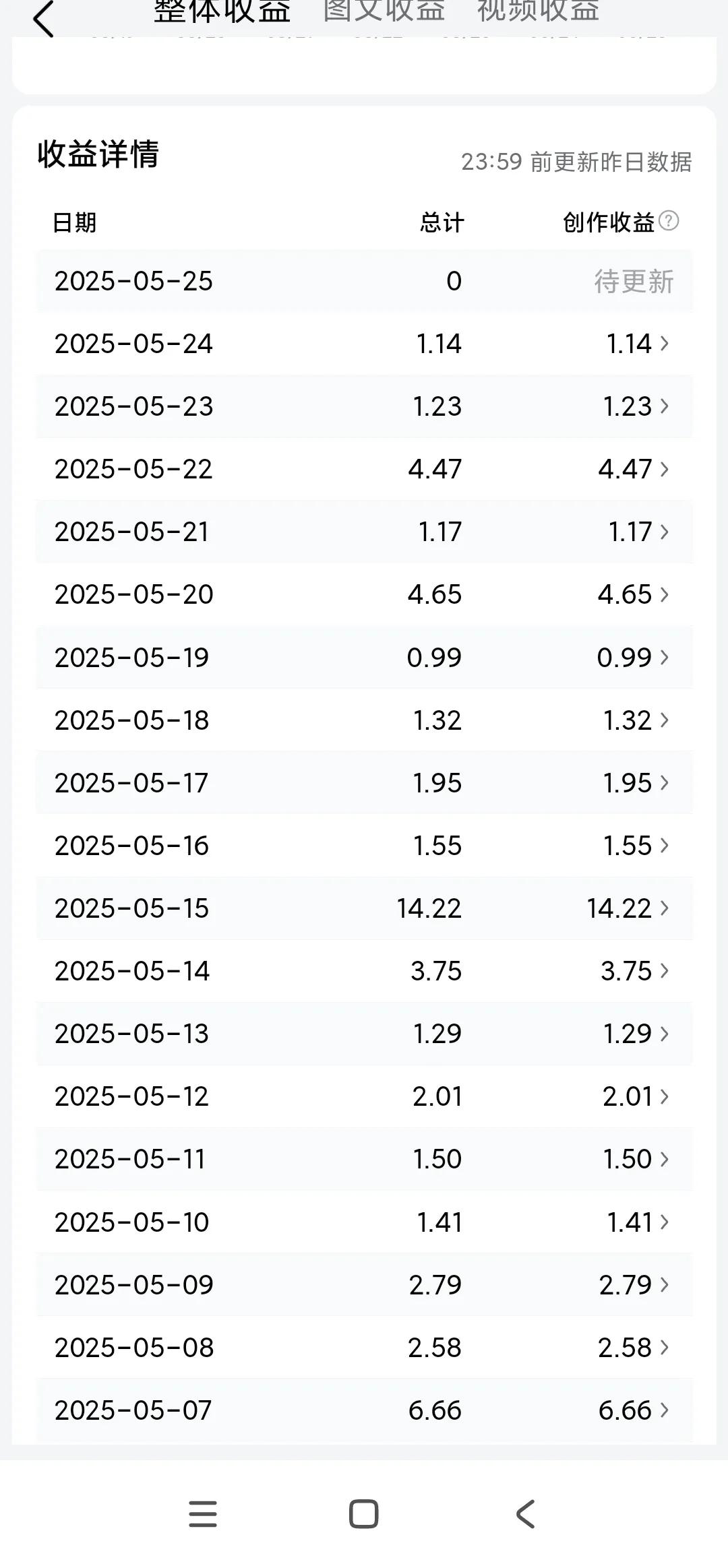Switch to the 图文收益 tab
The height and width of the screenshot is (1568, 728).
384,11
